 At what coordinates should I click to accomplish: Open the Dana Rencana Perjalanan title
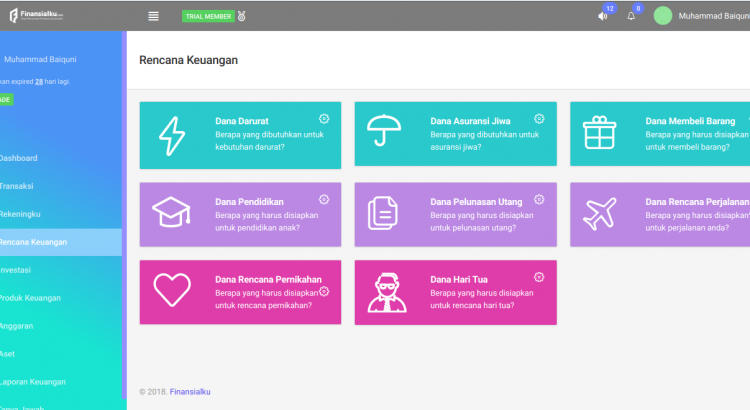coord(697,202)
